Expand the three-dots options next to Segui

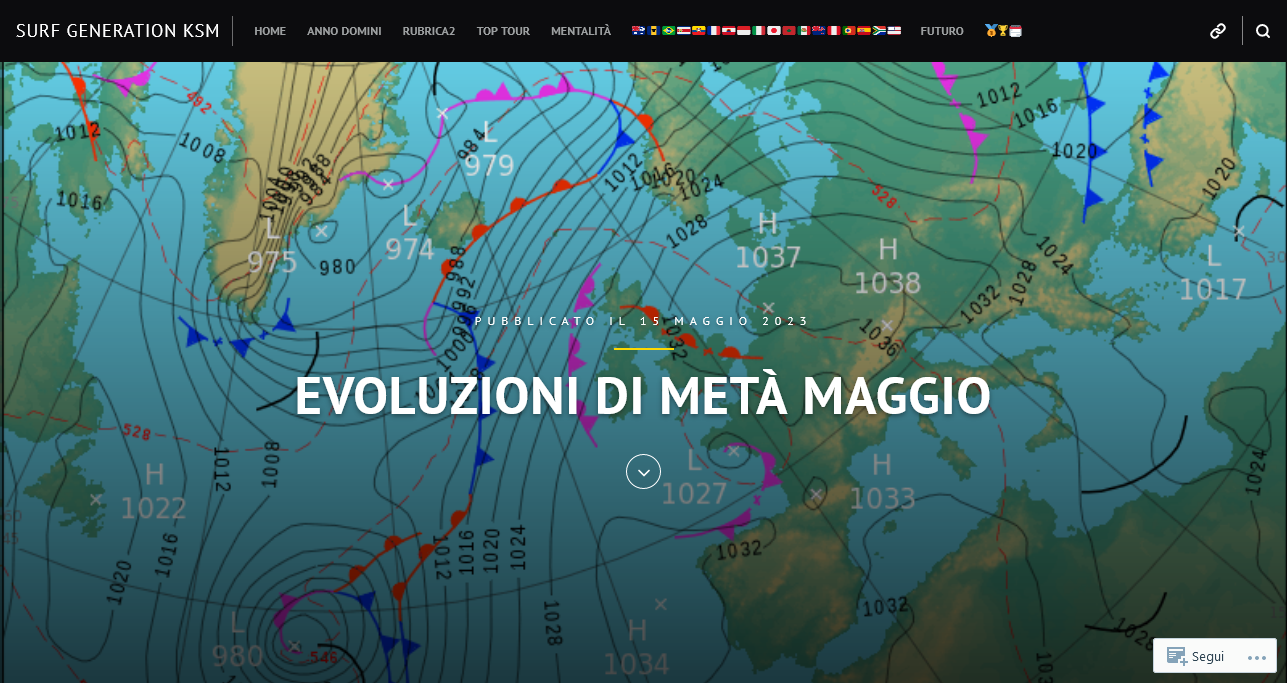click(1256, 657)
